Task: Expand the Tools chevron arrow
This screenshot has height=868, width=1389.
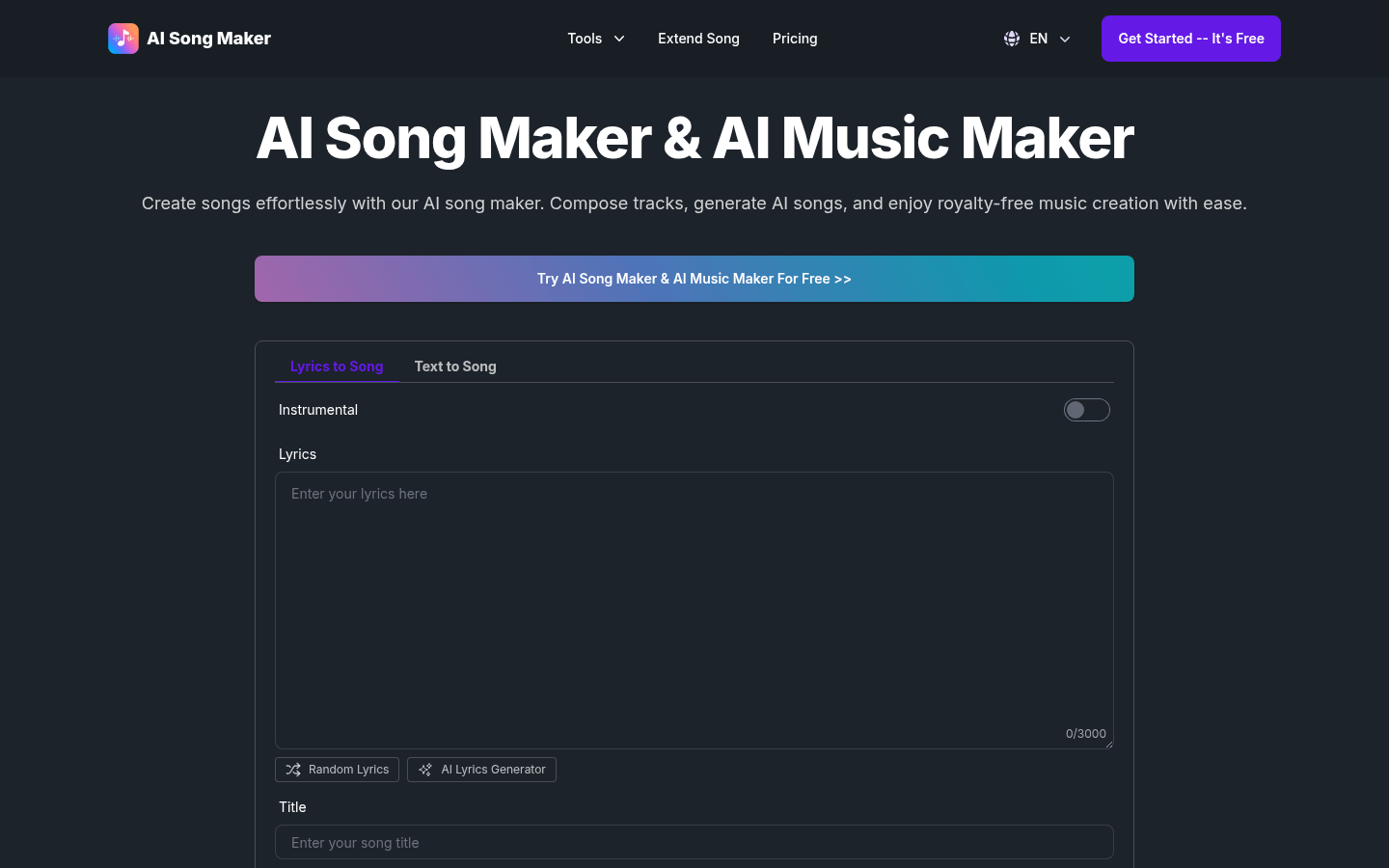Action: coord(619,39)
